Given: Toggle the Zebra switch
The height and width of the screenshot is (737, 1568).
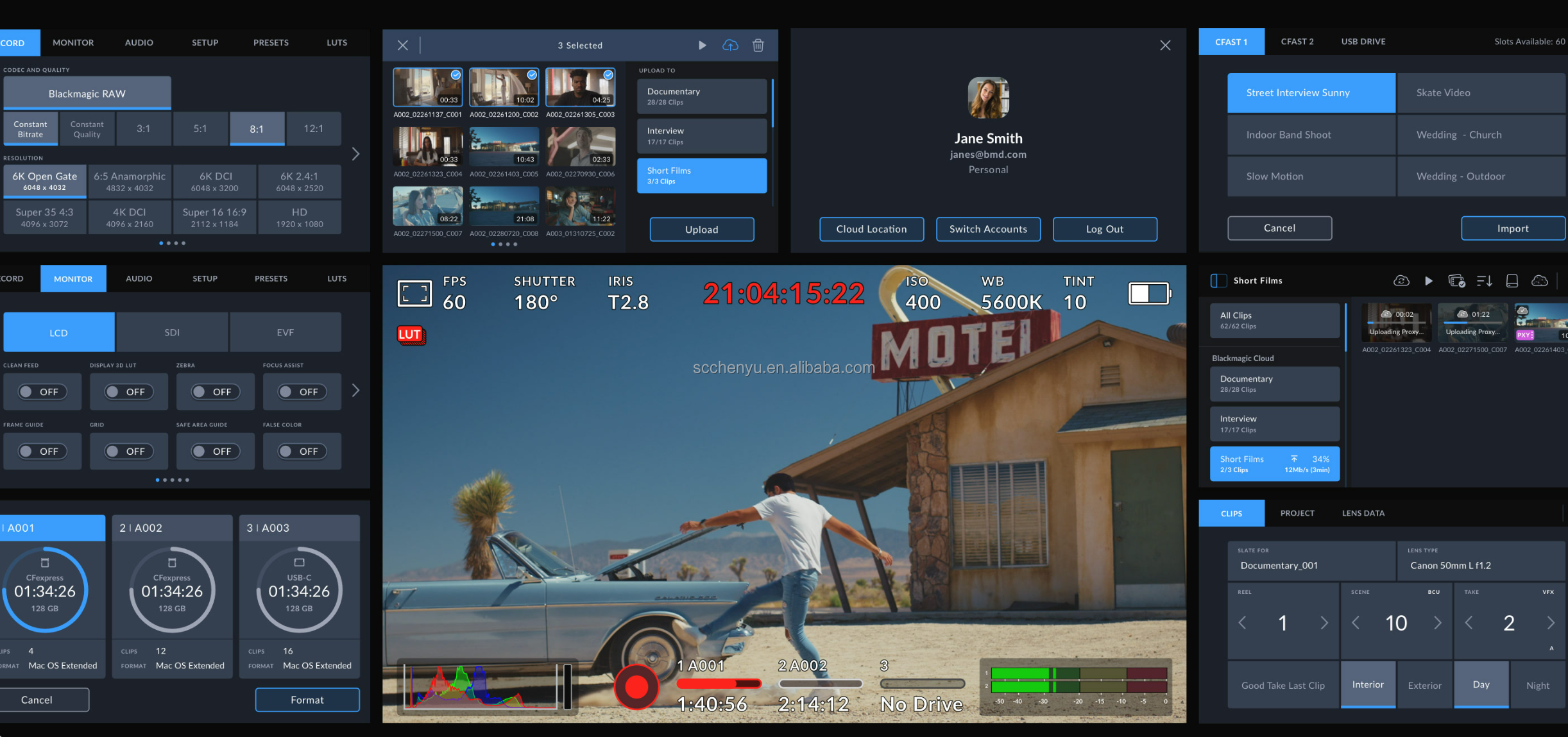Looking at the screenshot, I should point(215,392).
